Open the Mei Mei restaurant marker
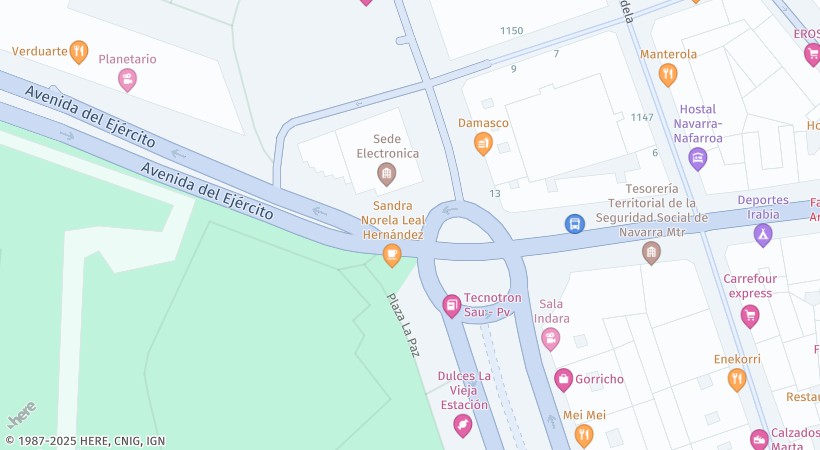820x450 pixels. point(584,435)
